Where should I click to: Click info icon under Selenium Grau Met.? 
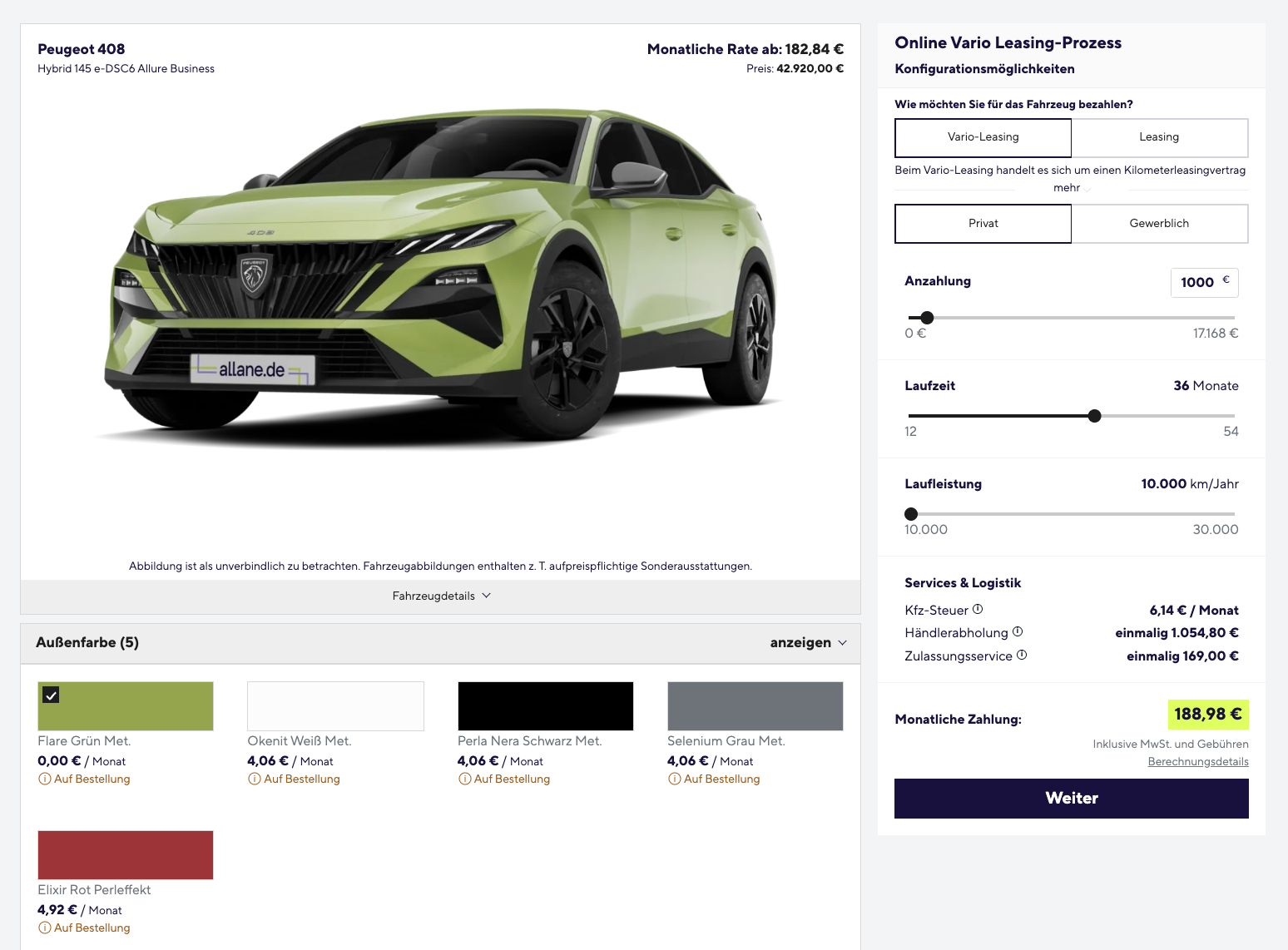coord(675,779)
